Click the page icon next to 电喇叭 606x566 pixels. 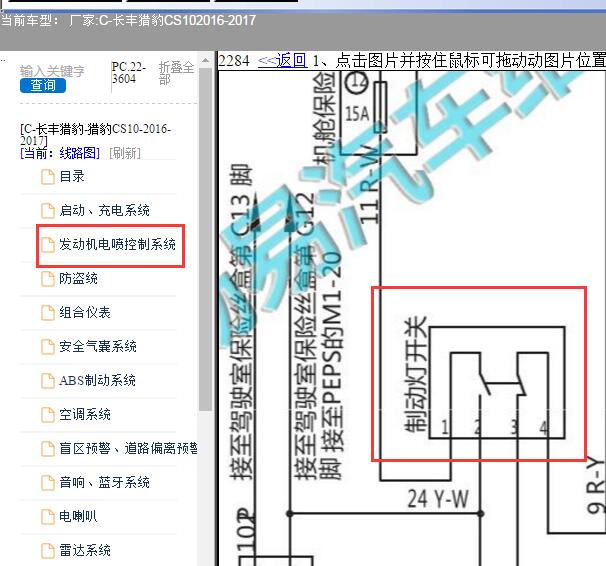click(x=48, y=517)
